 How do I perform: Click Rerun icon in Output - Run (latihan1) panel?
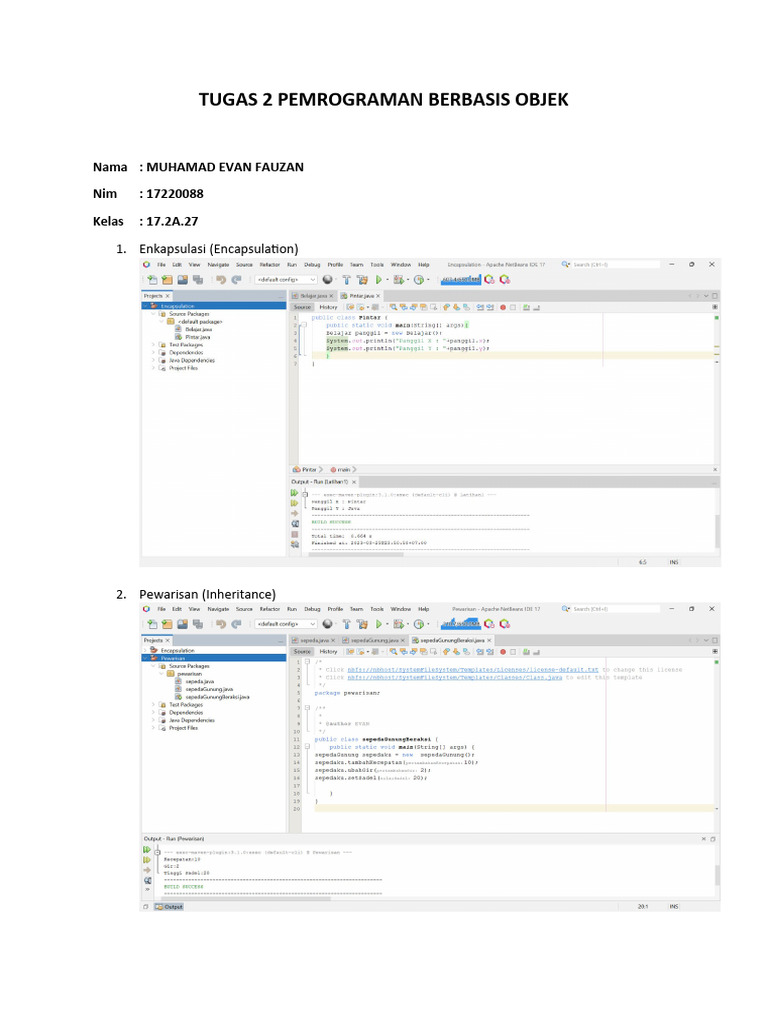pos(295,494)
